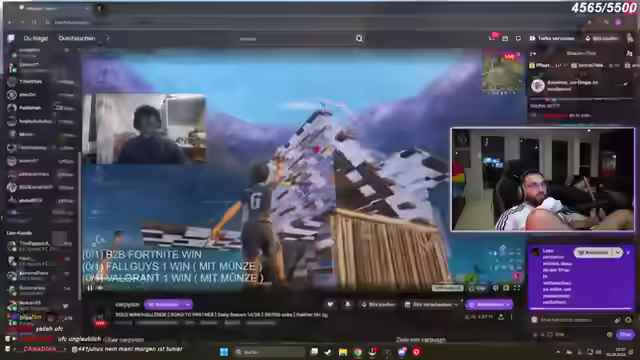
Task: Collapse the Stream-Chat panel with arrow icon
Action: 533,53
